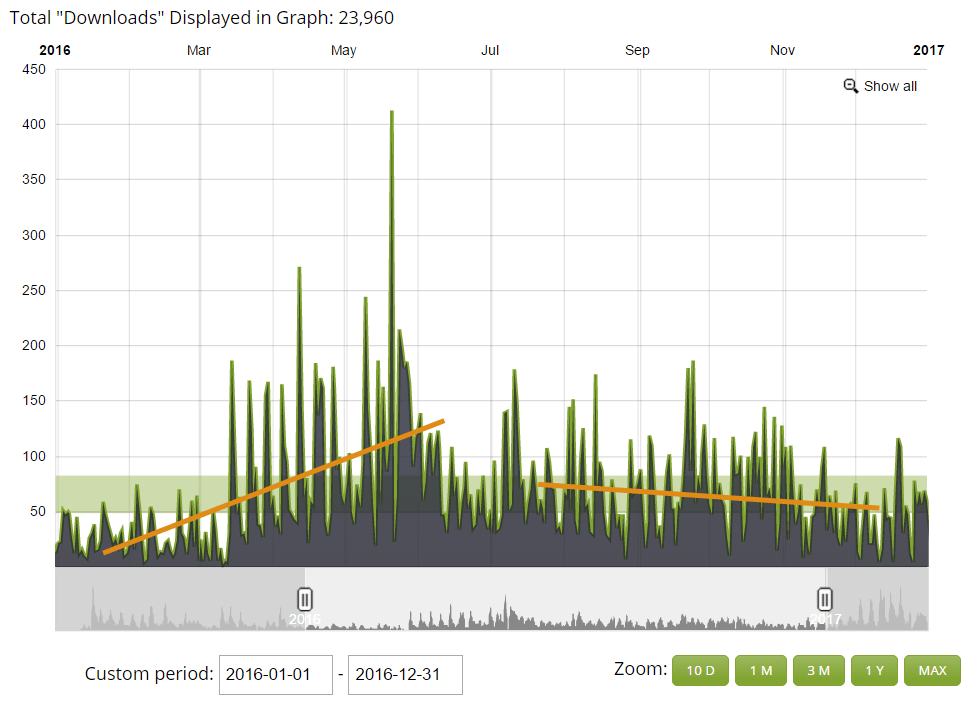Click the Nov label on the time axis

[x=782, y=51]
